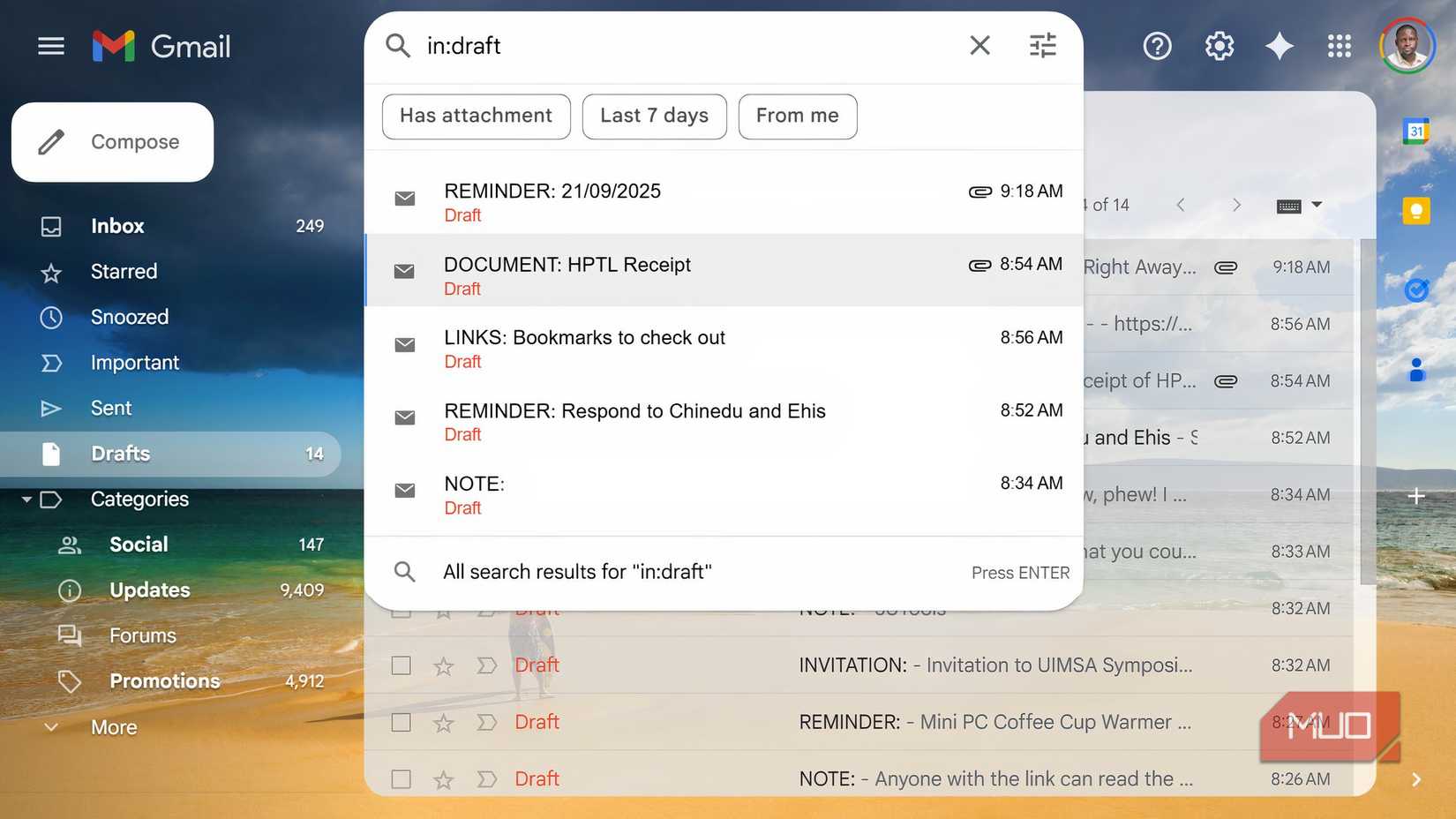Click the Gmail logo
Image resolution: width=1456 pixels, height=819 pixels.
point(161,46)
